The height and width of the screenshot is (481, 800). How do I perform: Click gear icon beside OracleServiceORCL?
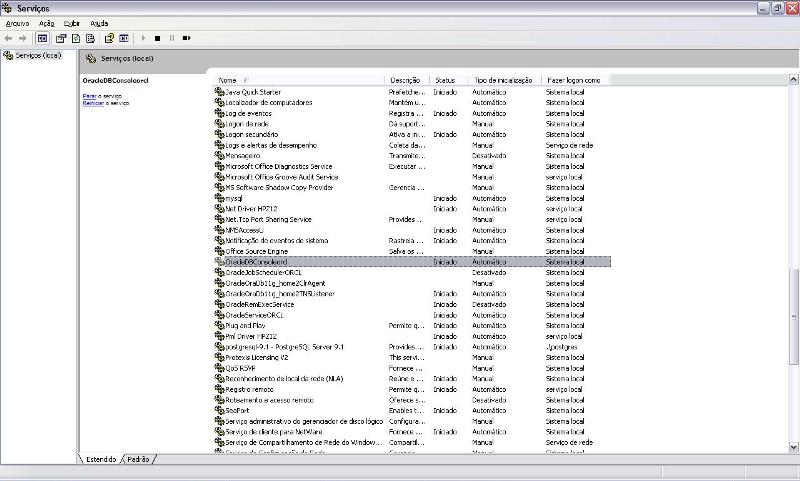point(219,315)
